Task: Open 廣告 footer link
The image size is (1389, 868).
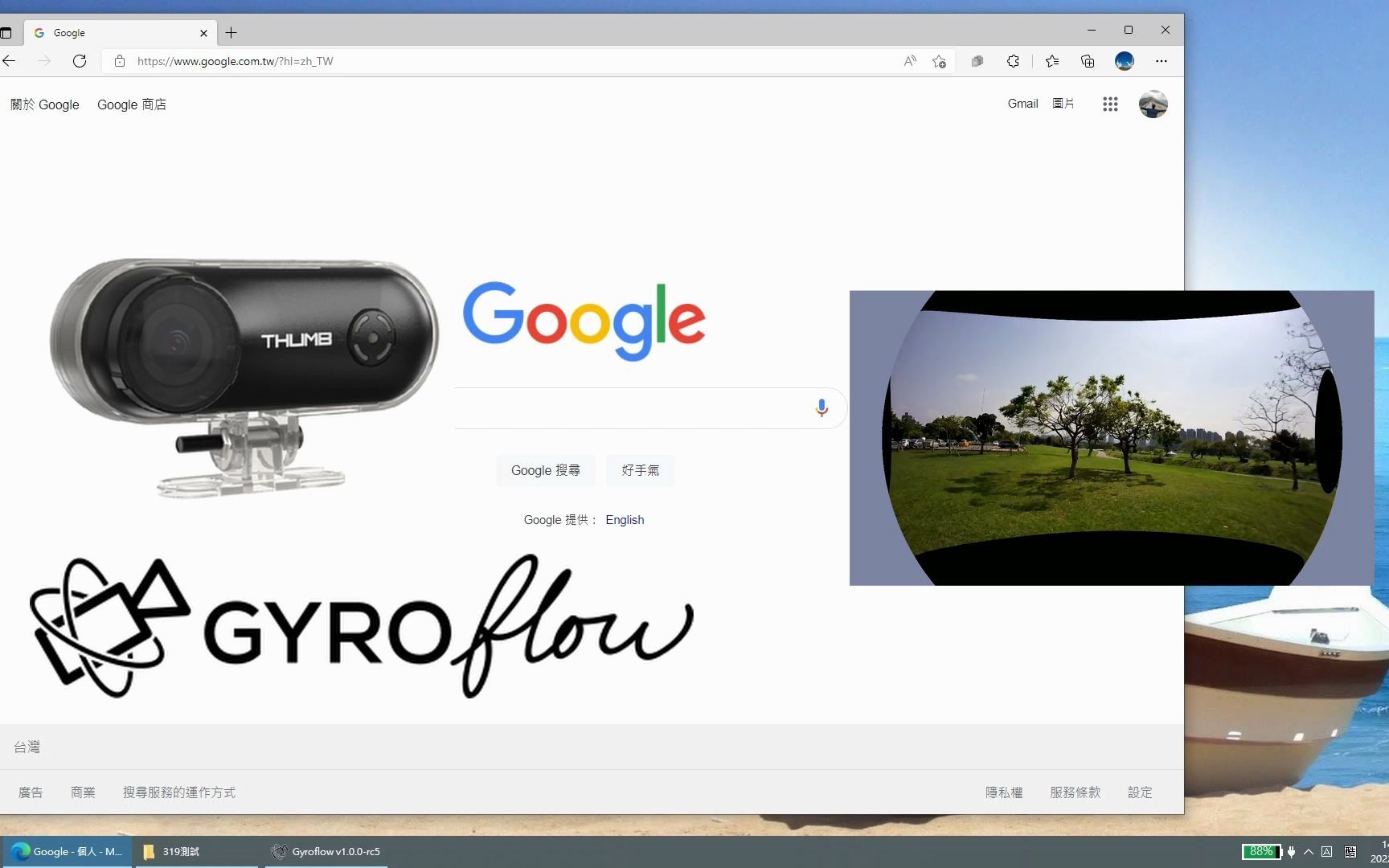Action: (x=31, y=792)
